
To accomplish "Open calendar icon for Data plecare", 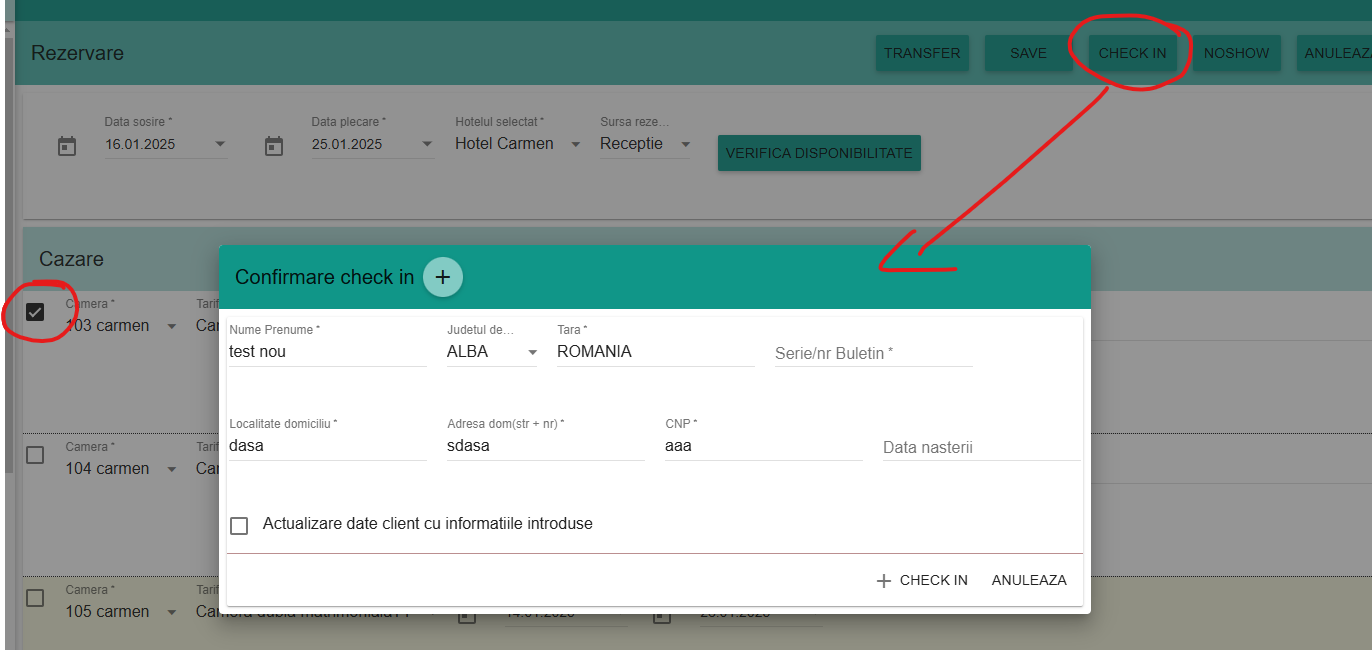I will (x=274, y=146).
